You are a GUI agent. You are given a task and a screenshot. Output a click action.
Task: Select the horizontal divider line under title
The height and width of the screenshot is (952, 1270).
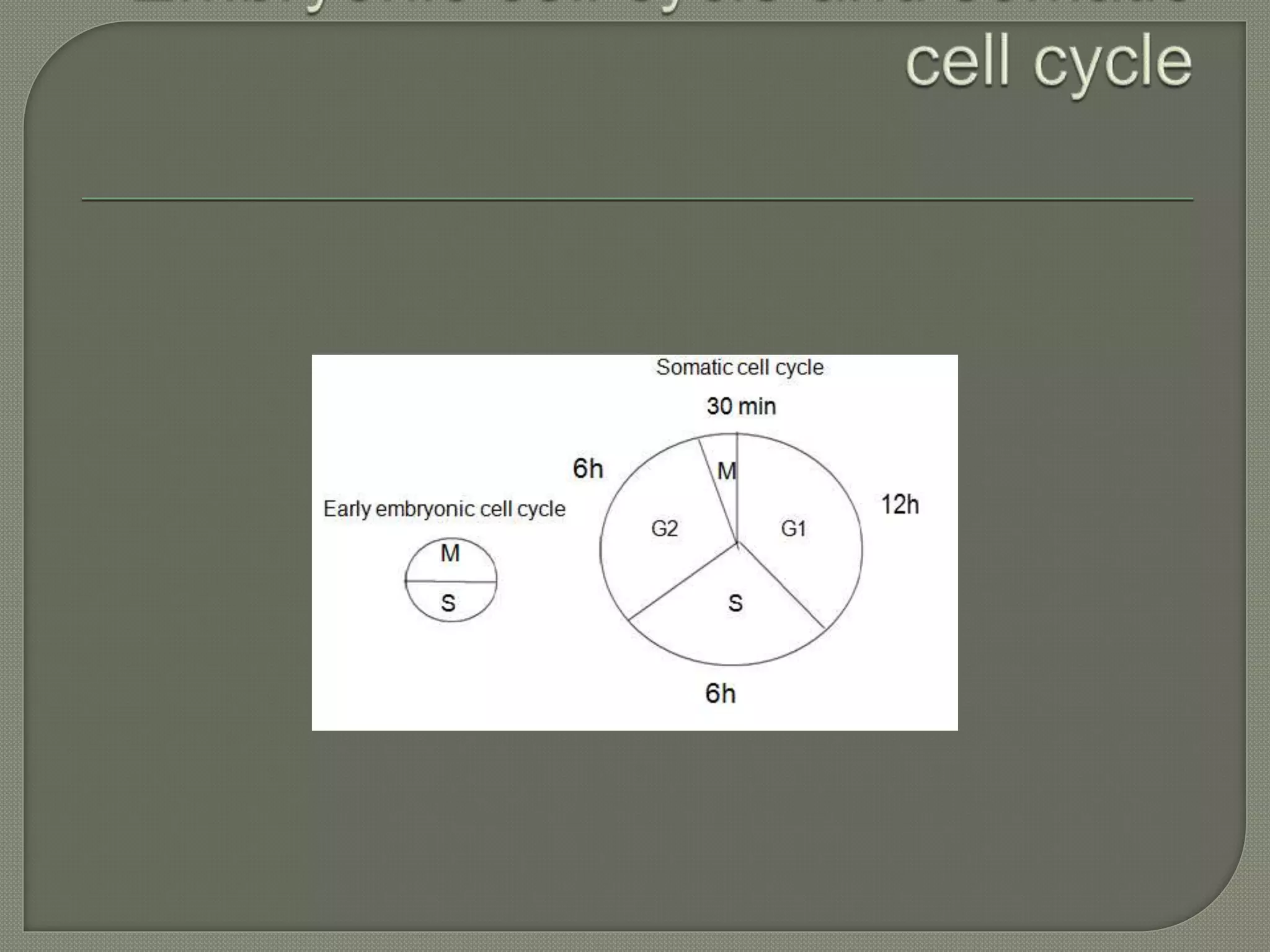pyautogui.click(x=637, y=200)
